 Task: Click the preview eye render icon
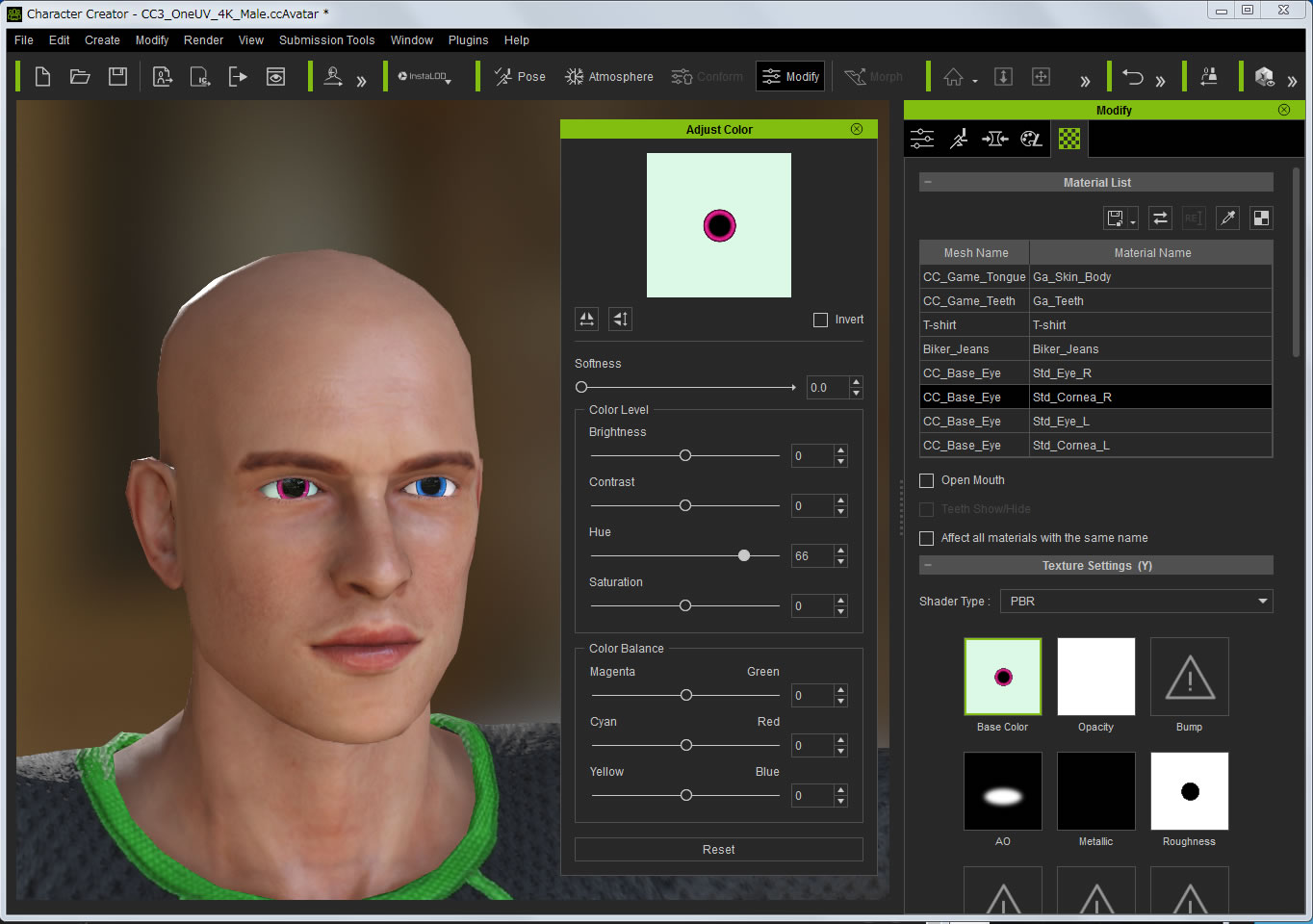click(x=275, y=77)
